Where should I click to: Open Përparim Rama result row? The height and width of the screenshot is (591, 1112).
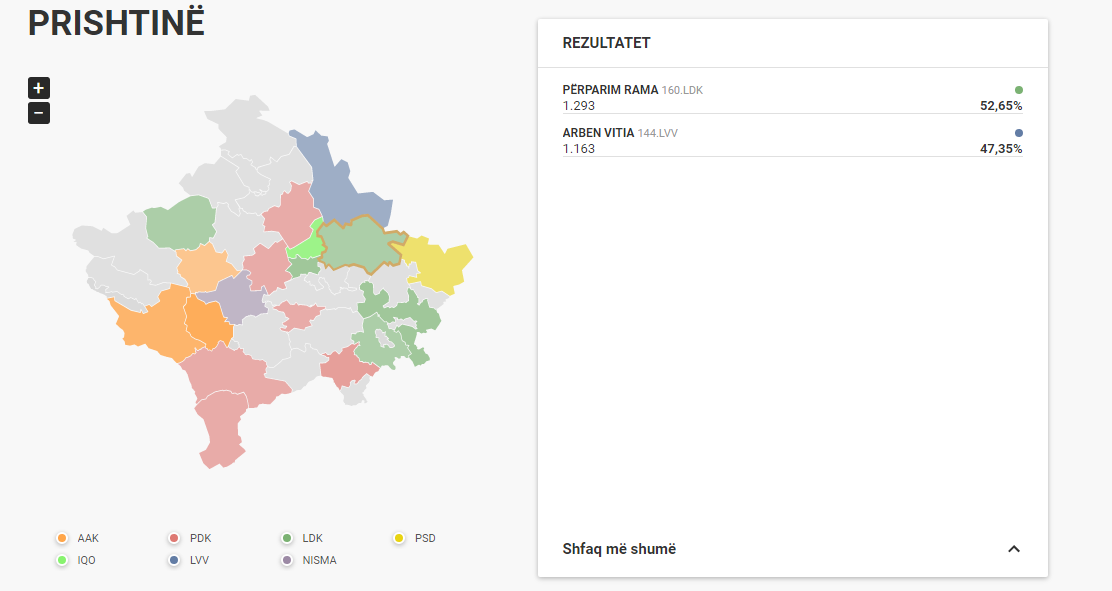[x=792, y=98]
